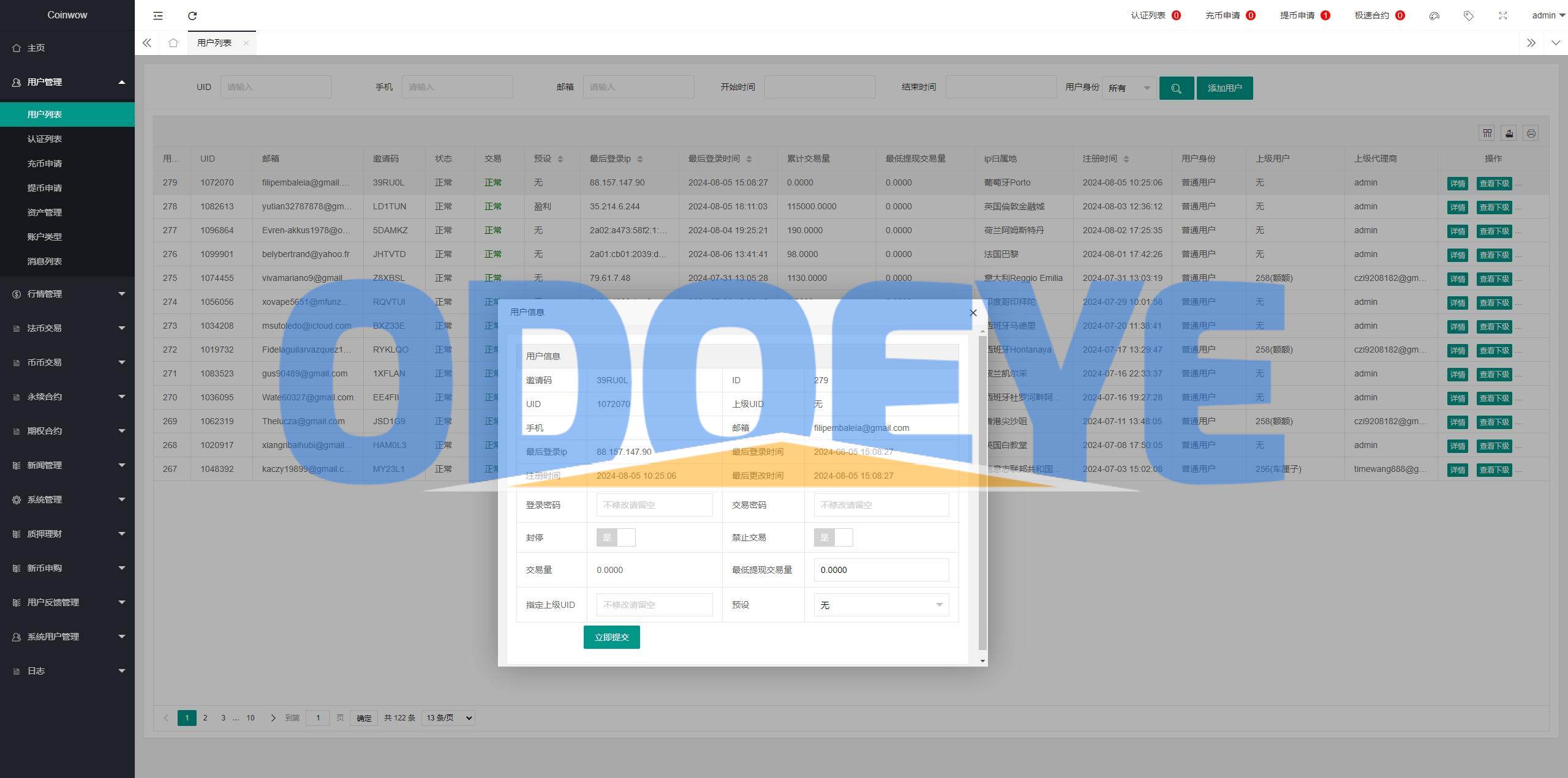
Task: Open the admin account dropdown
Action: click(x=1548, y=15)
